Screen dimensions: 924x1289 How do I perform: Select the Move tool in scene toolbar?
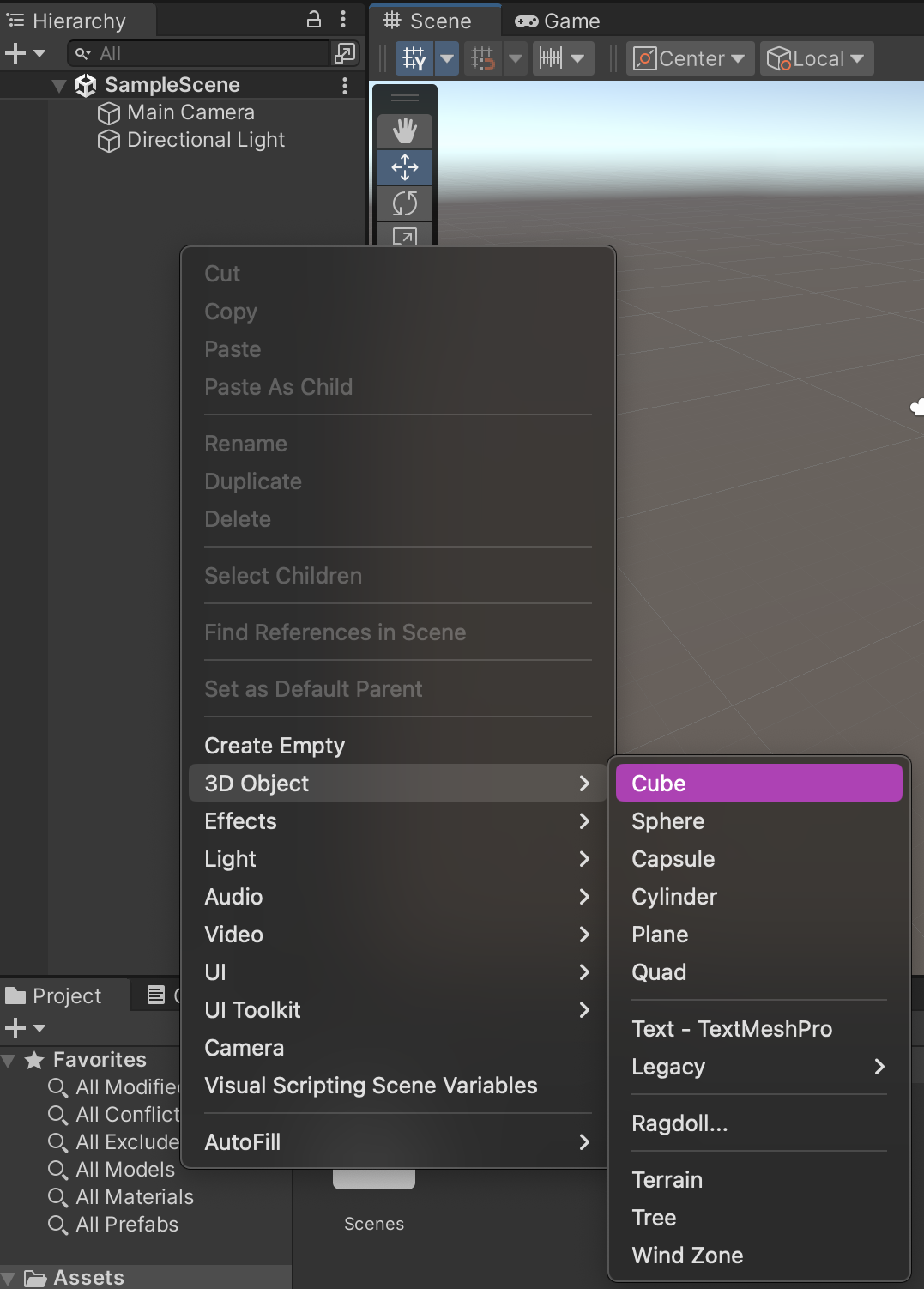(x=405, y=167)
